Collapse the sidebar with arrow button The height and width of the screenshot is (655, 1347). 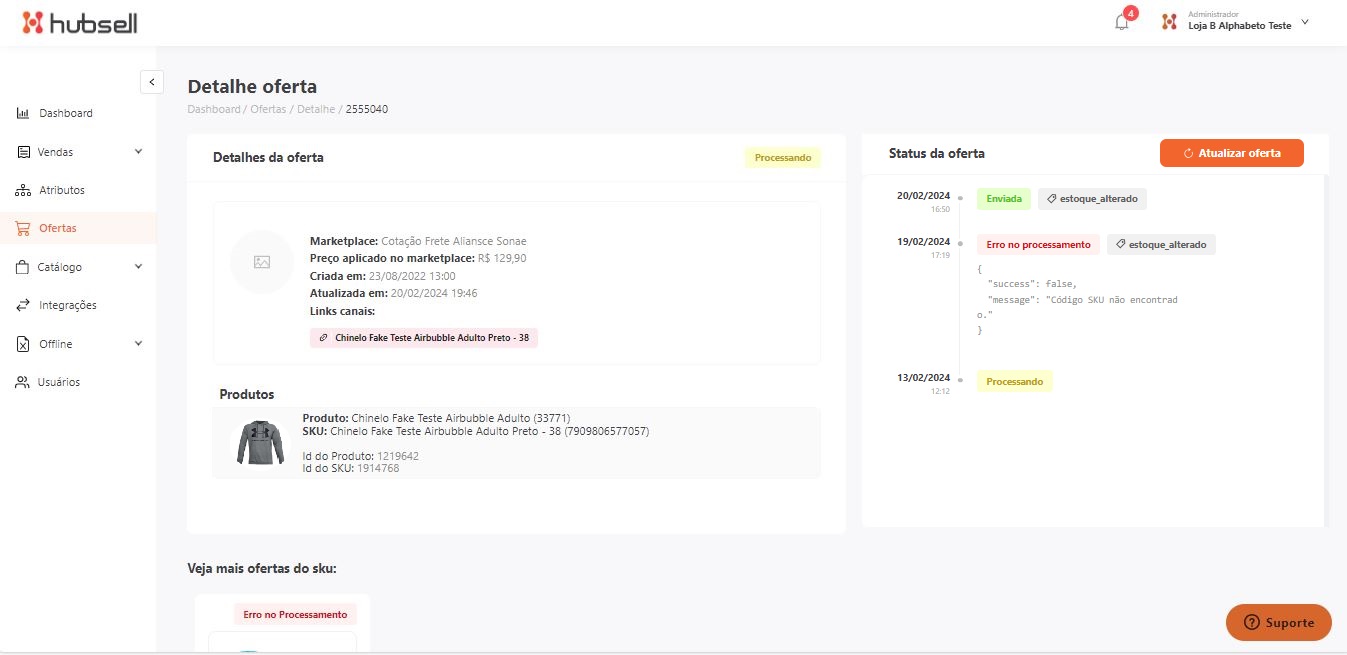pyautogui.click(x=151, y=82)
